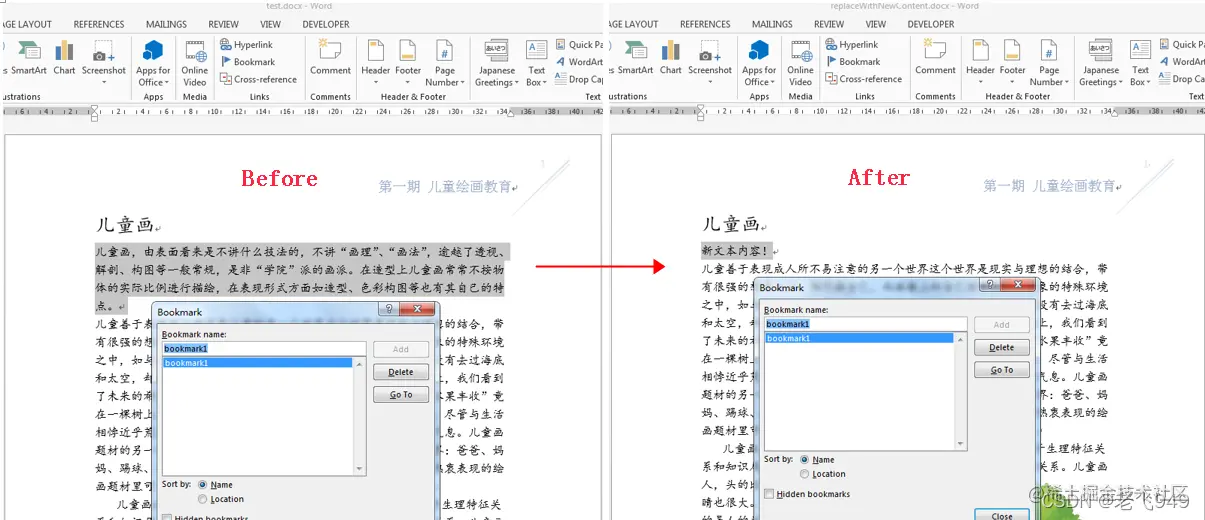Insert a Comment in the replaceWithNewContent.docx window
Screen dimensions: 1205x520
(935, 58)
